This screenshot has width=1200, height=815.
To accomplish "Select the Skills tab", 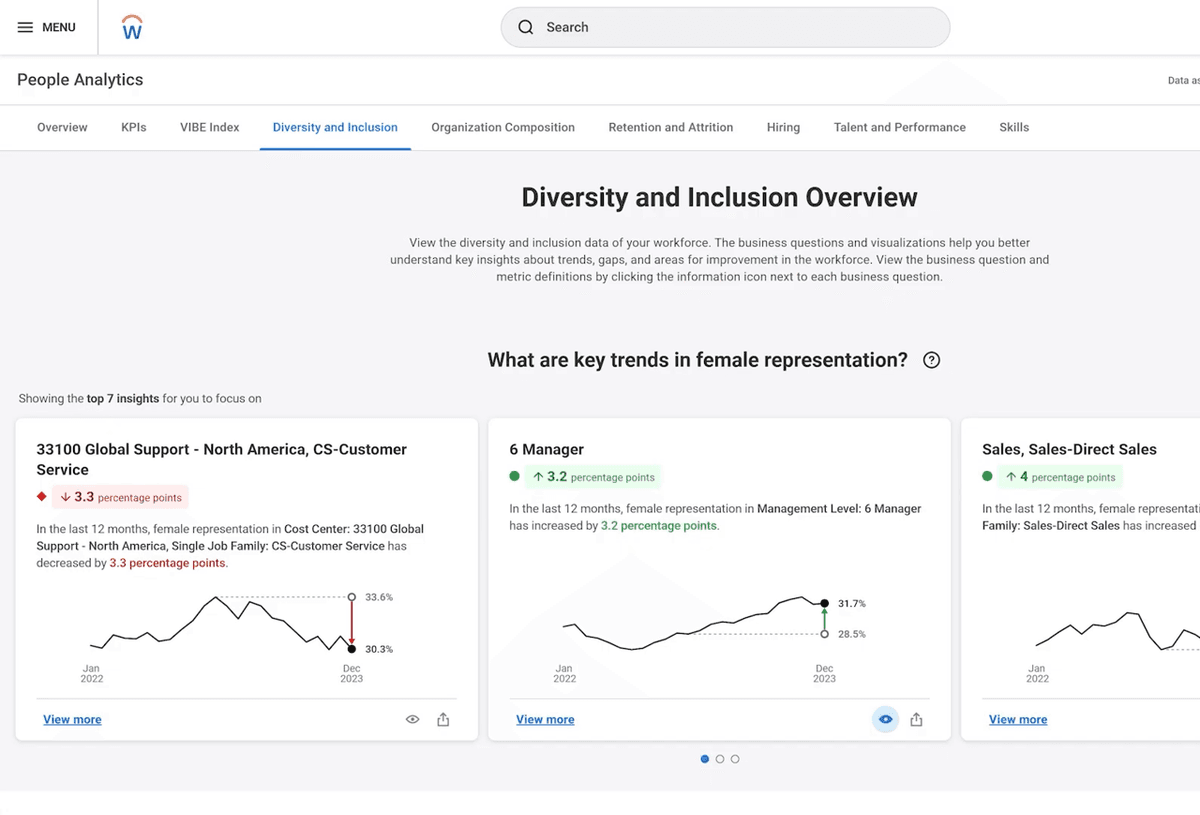I will 1014,127.
